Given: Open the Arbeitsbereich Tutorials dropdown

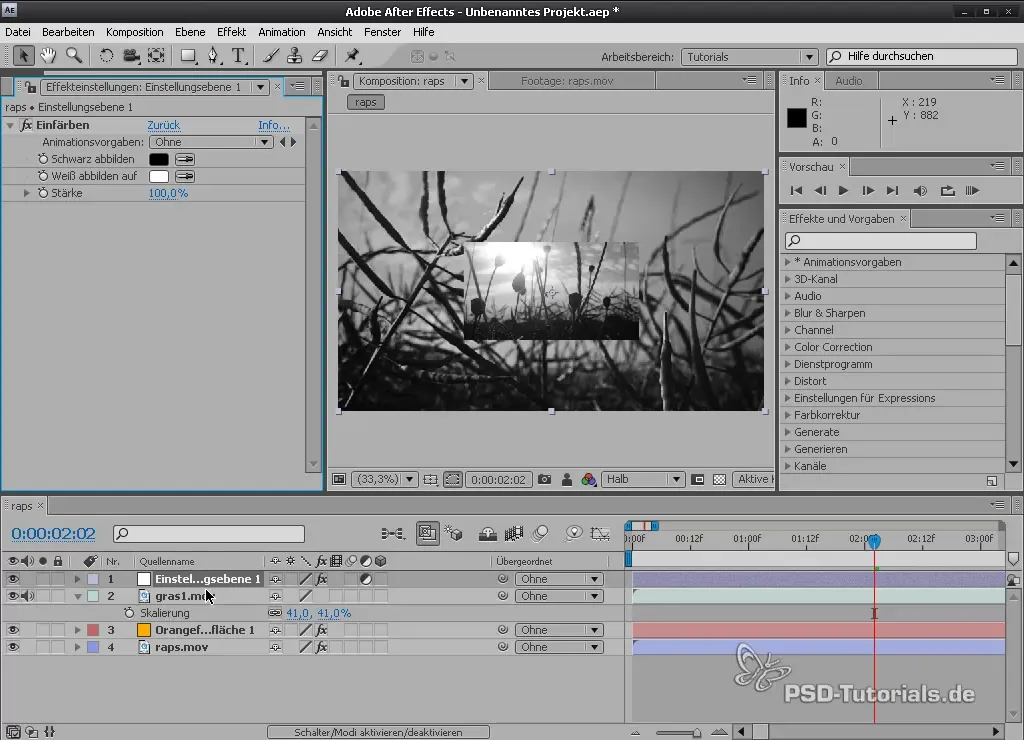Looking at the screenshot, I should 750,57.
